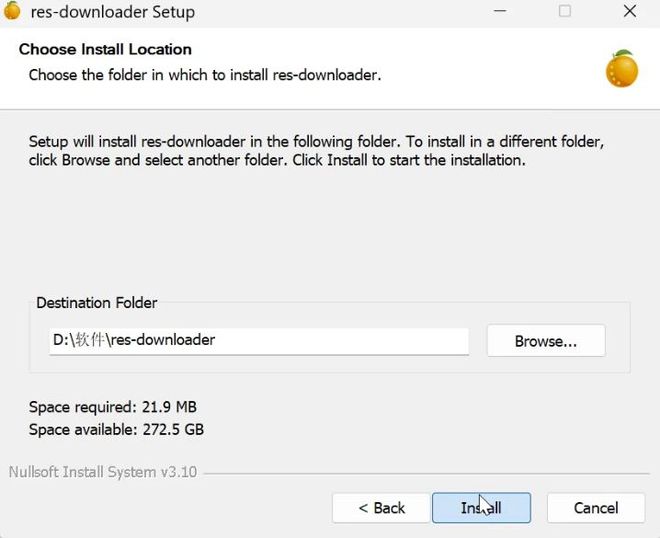The width and height of the screenshot is (660, 538).
Task: Close the setup window with X
Action: (x=630, y=11)
